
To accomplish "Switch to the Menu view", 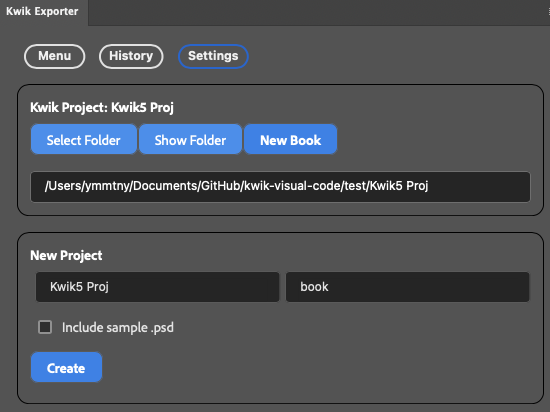I will (x=54, y=56).
